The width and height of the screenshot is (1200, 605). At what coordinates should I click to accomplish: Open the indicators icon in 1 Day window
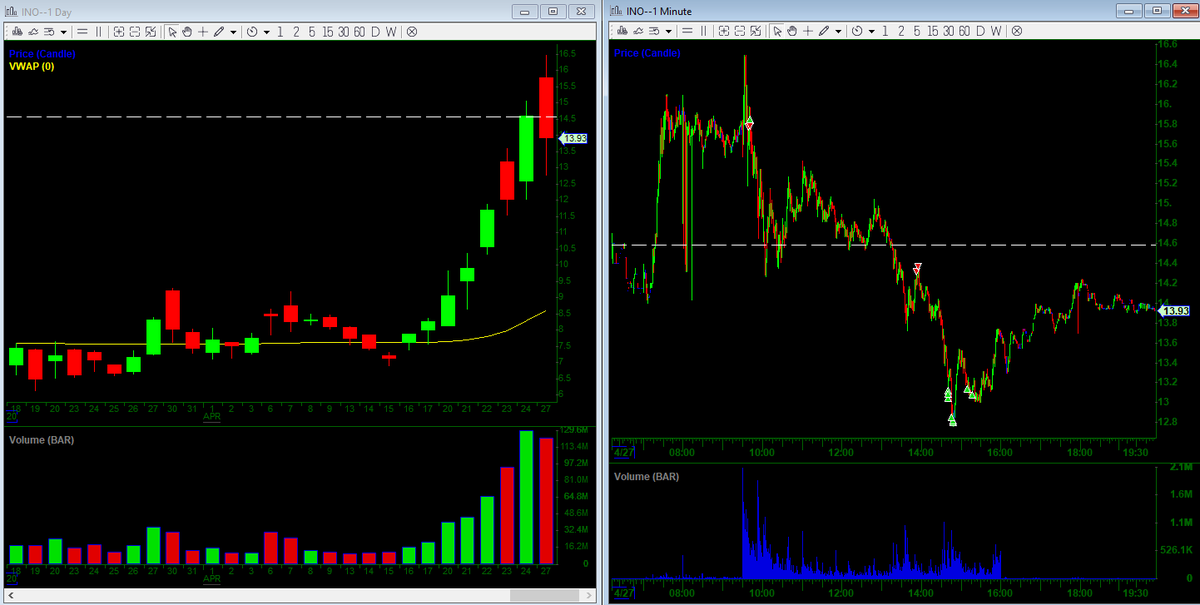tap(33, 31)
